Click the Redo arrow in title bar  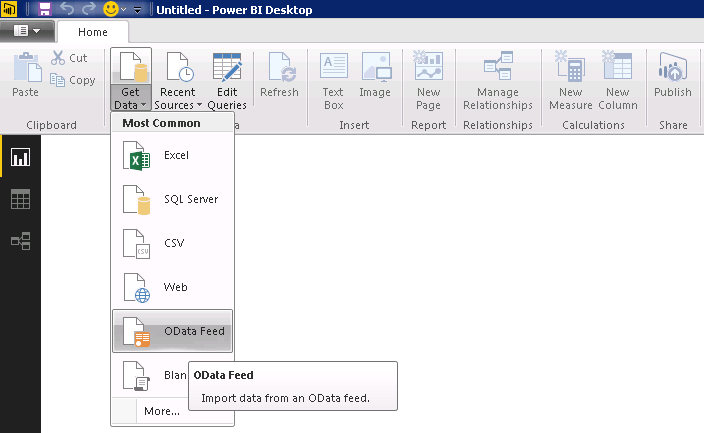click(x=89, y=9)
